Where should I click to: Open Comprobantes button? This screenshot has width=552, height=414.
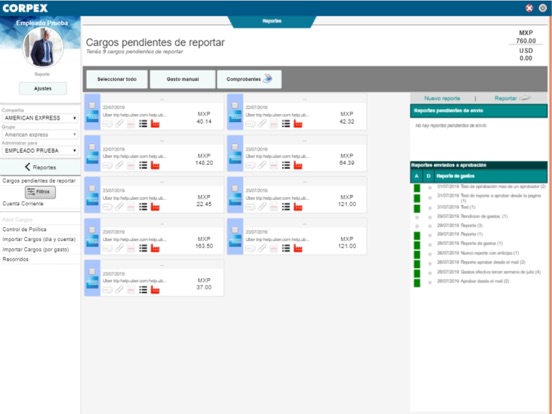(x=249, y=79)
